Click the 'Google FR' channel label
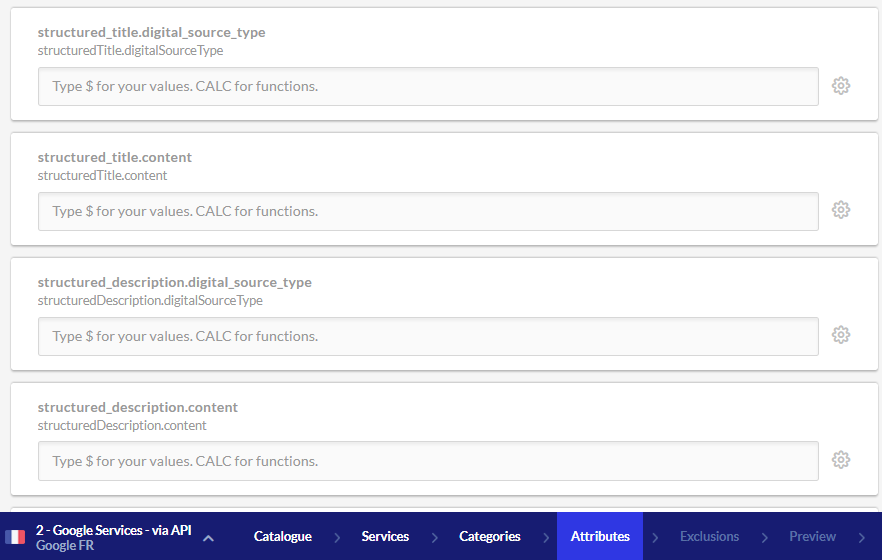This screenshot has width=882, height=560. pyautogui.click(x=65, y=546)
